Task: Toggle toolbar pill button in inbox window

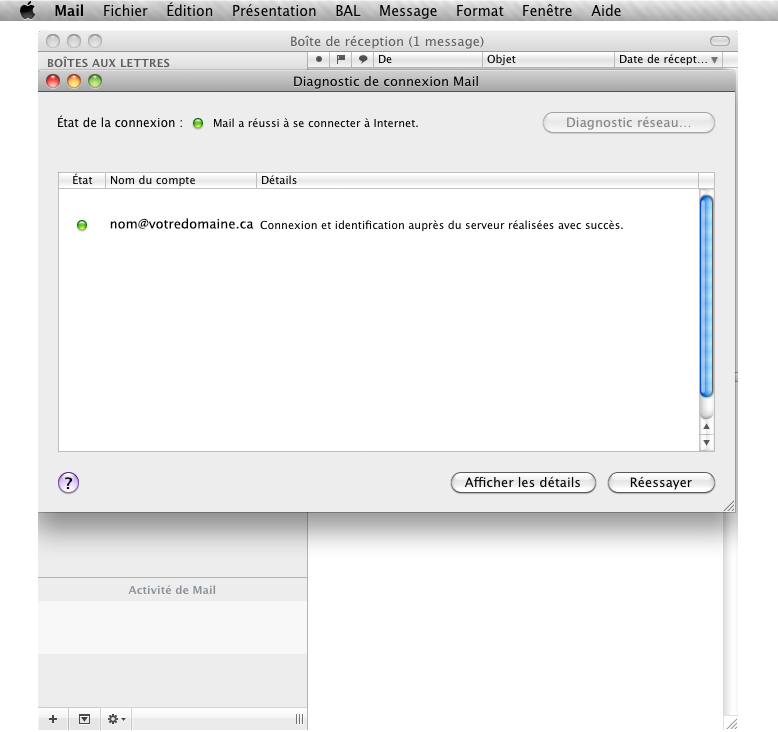Action: [x=719, y=41]
